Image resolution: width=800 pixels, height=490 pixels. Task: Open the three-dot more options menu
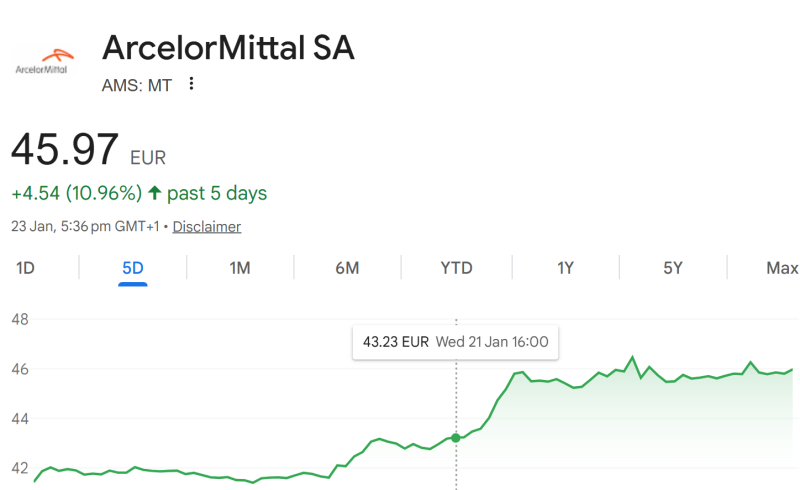tap(192, 84)
